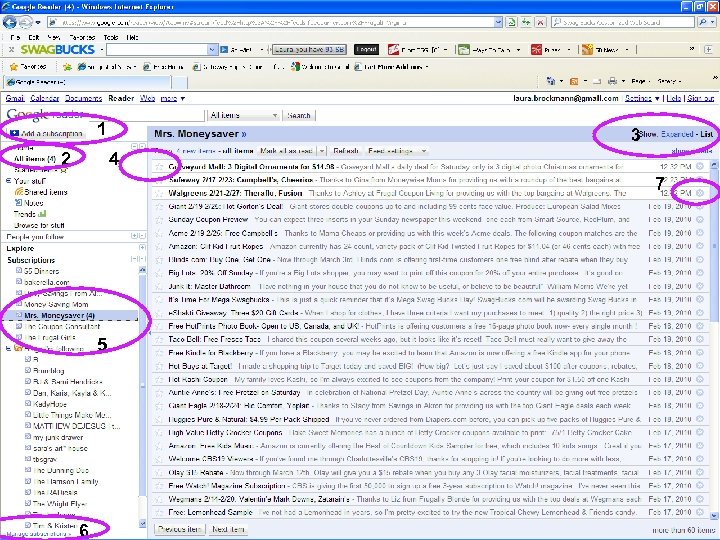Viewport: 720px width, 540px height.
Task: Click the red Free TBS toolbar icon
Action: [x=394, y=49]
